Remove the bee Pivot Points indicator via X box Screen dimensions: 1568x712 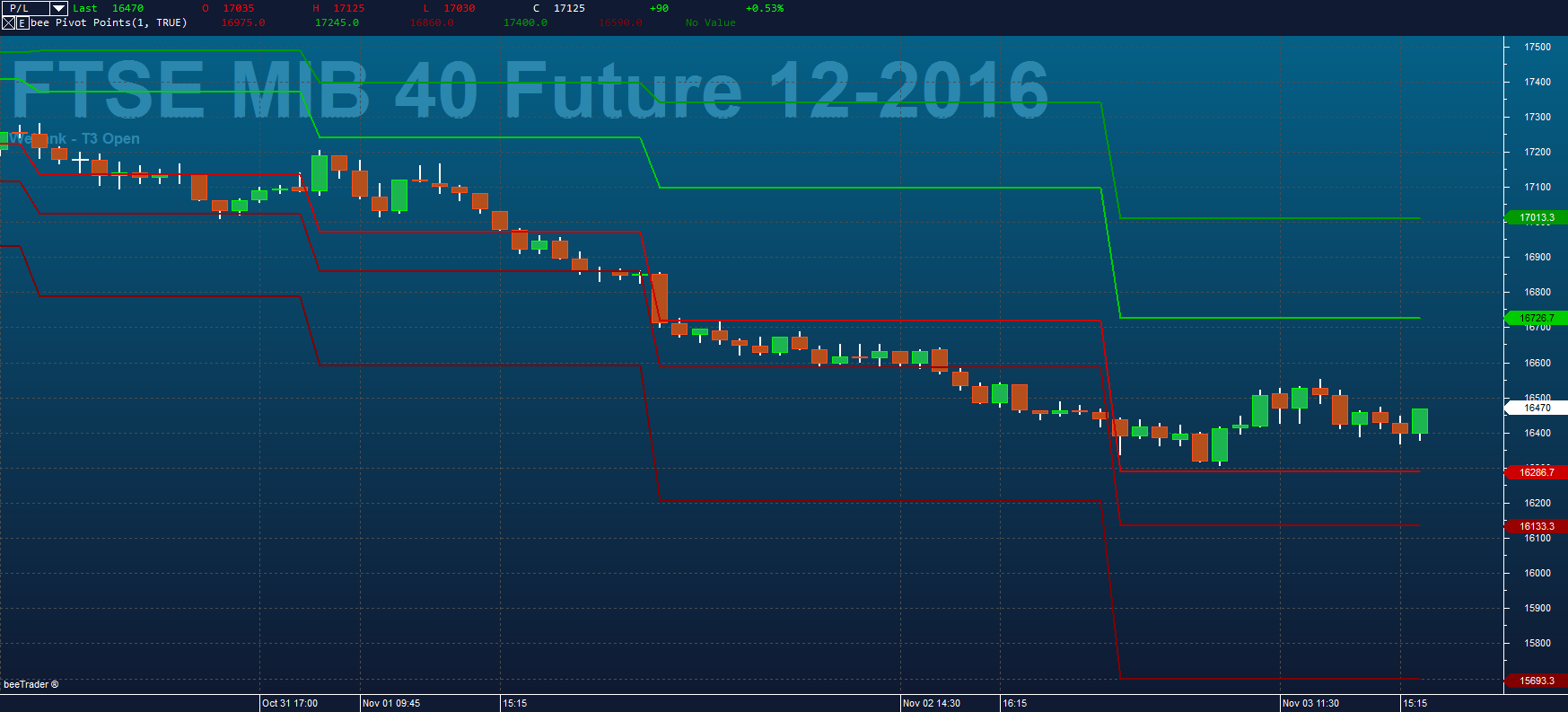[x=8, y=22]
